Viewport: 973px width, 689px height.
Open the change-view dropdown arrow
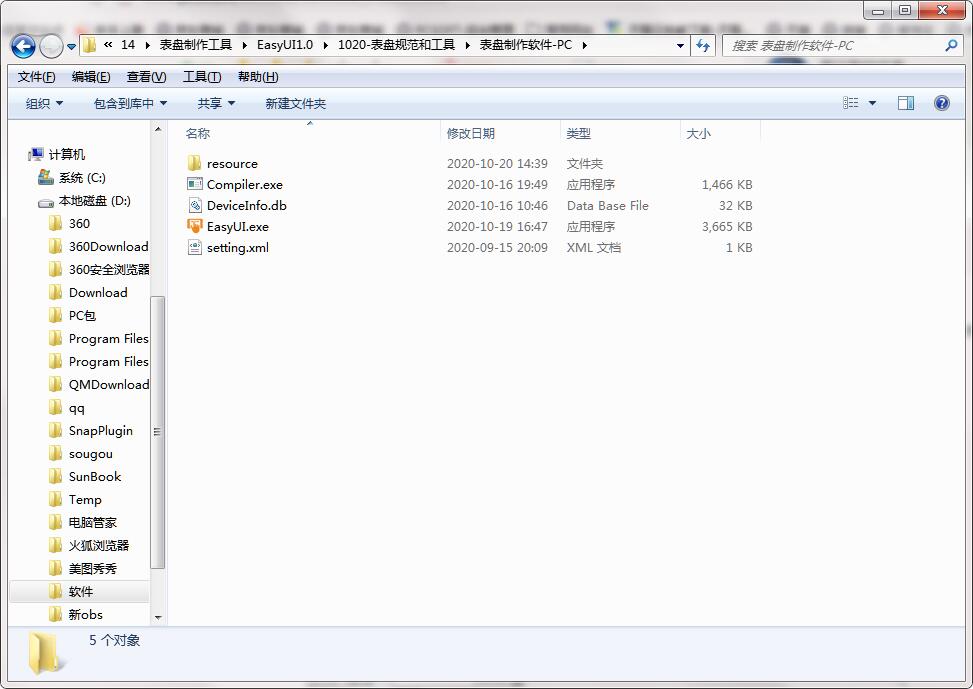tap(874, 103)
